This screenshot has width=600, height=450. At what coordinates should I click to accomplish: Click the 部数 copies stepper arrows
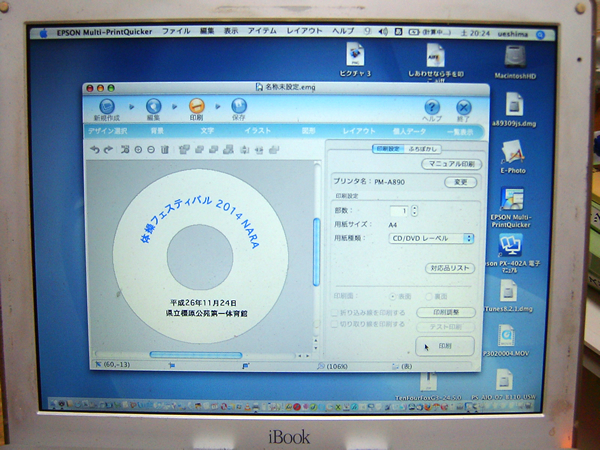click(414, 210)
